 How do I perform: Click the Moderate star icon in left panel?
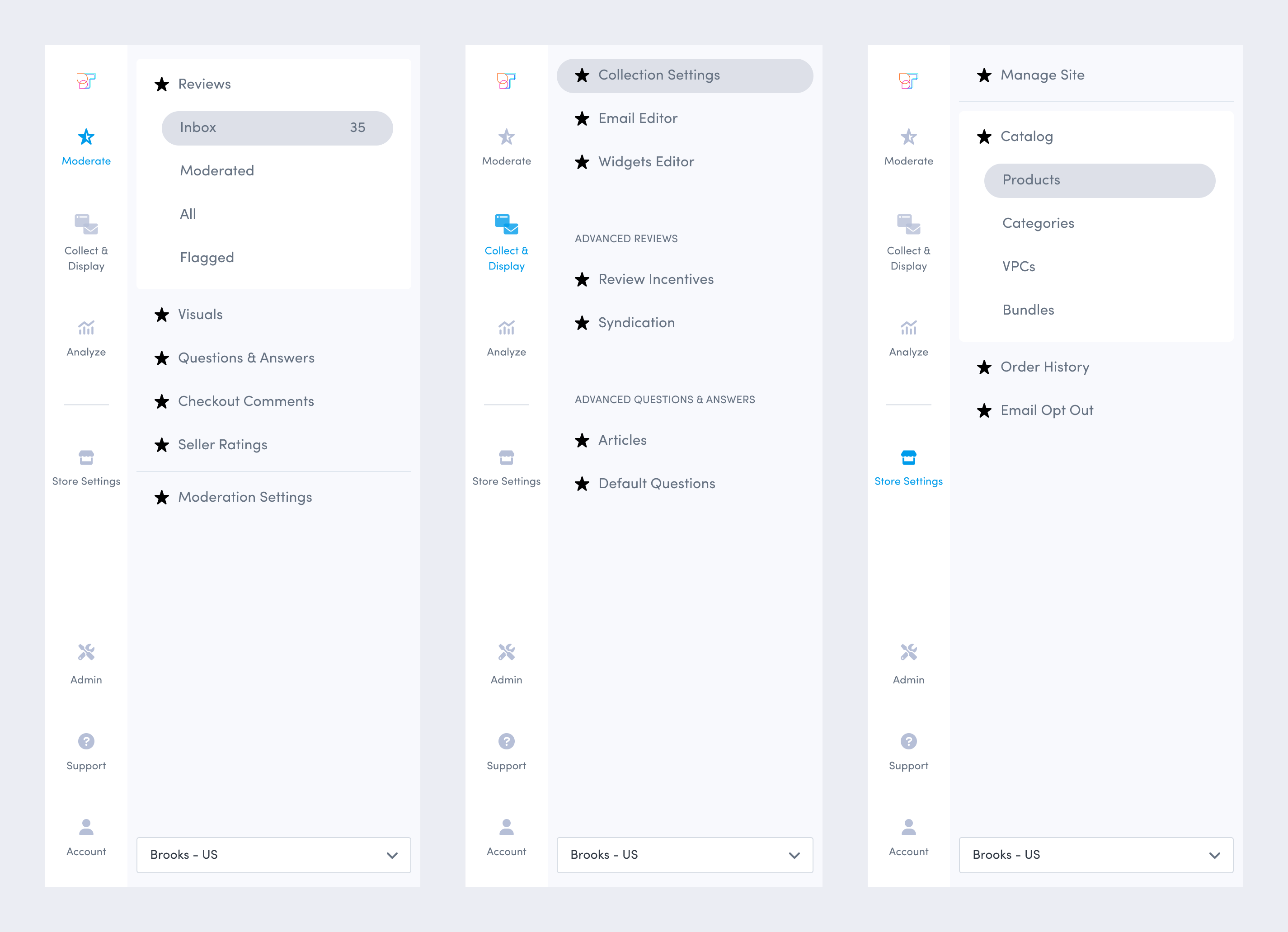86,137
